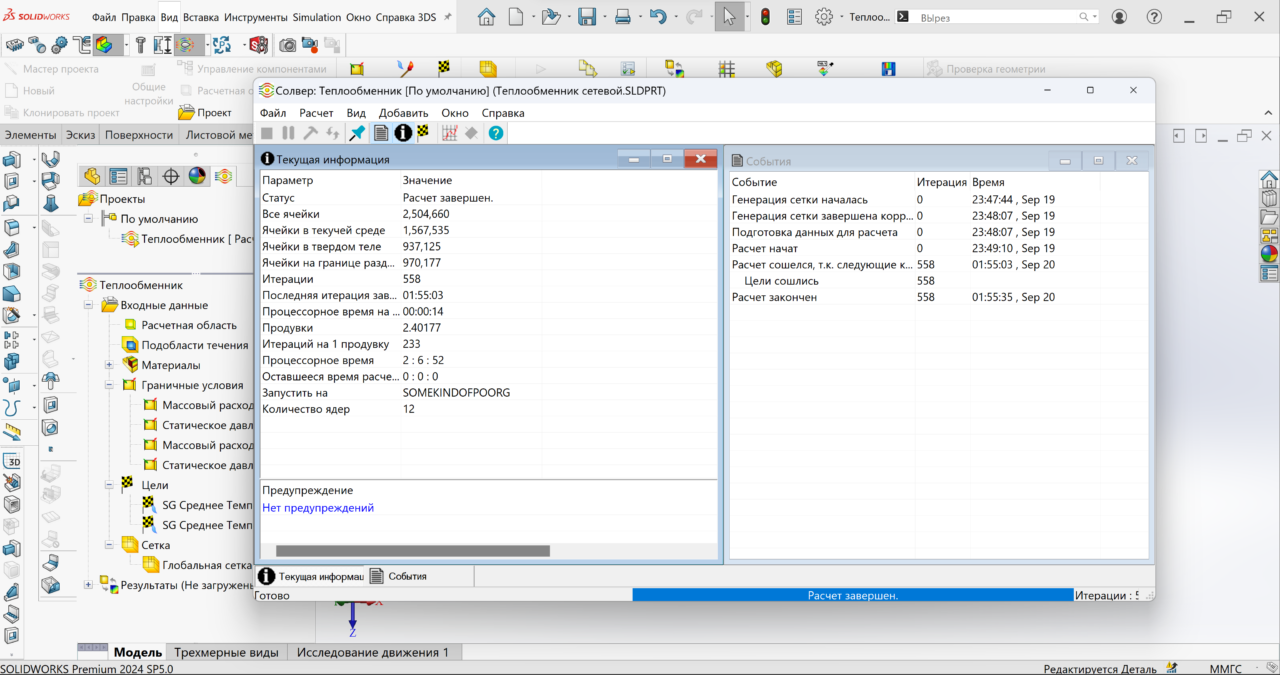Select the Подобласти течения tree item
Image resolution: width=1280 pixels, height=675 pixels.
coord(195,345)
